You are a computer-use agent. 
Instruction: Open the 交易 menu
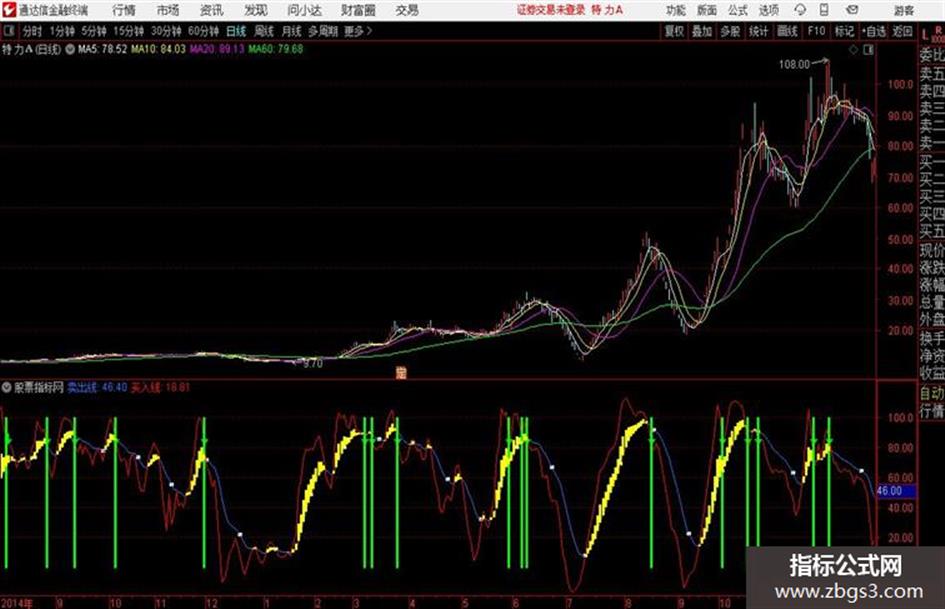pyautogui.click(x=407, y=10)
